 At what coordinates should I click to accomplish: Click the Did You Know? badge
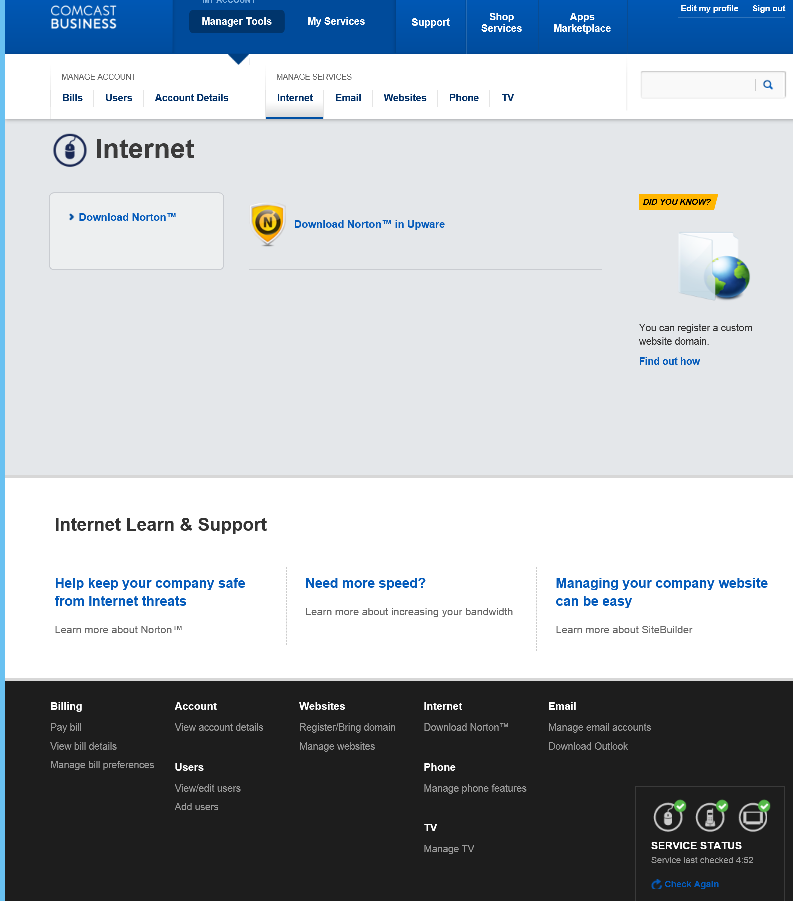677,202
